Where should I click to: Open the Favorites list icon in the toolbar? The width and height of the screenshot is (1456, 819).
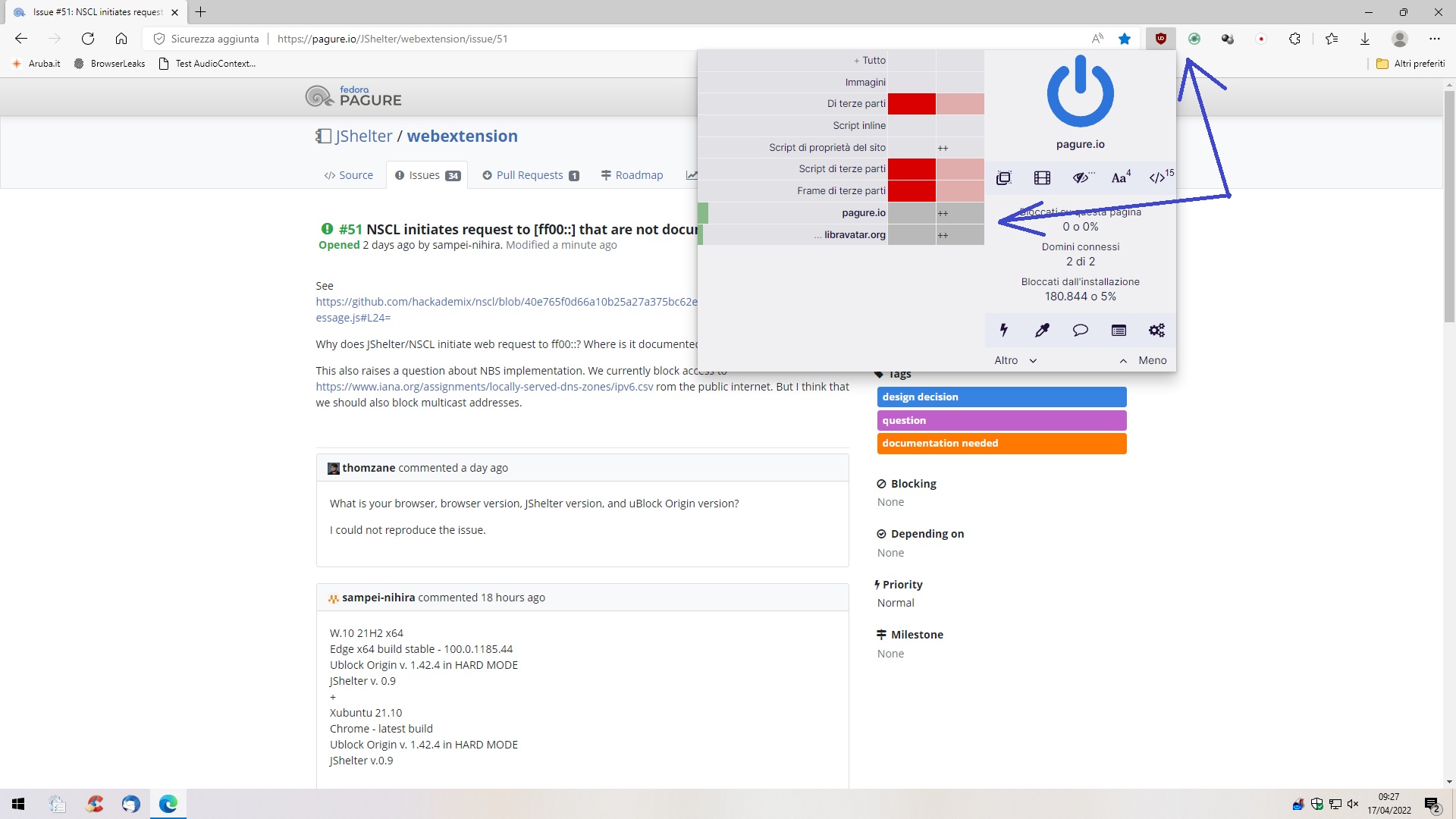[1332, 39]
